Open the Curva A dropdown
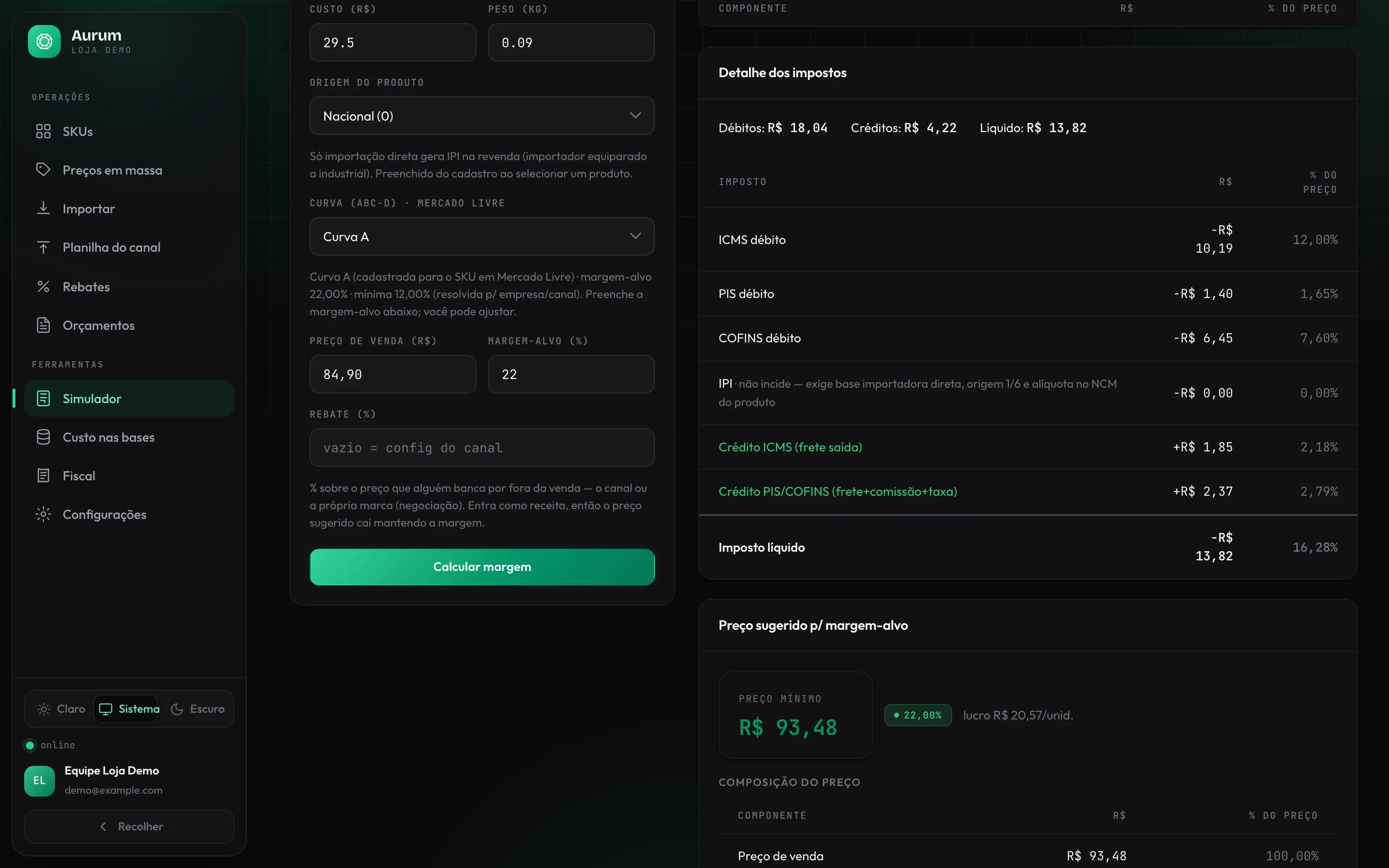Viewport: 1389px width, 868px height. point(482,236)
